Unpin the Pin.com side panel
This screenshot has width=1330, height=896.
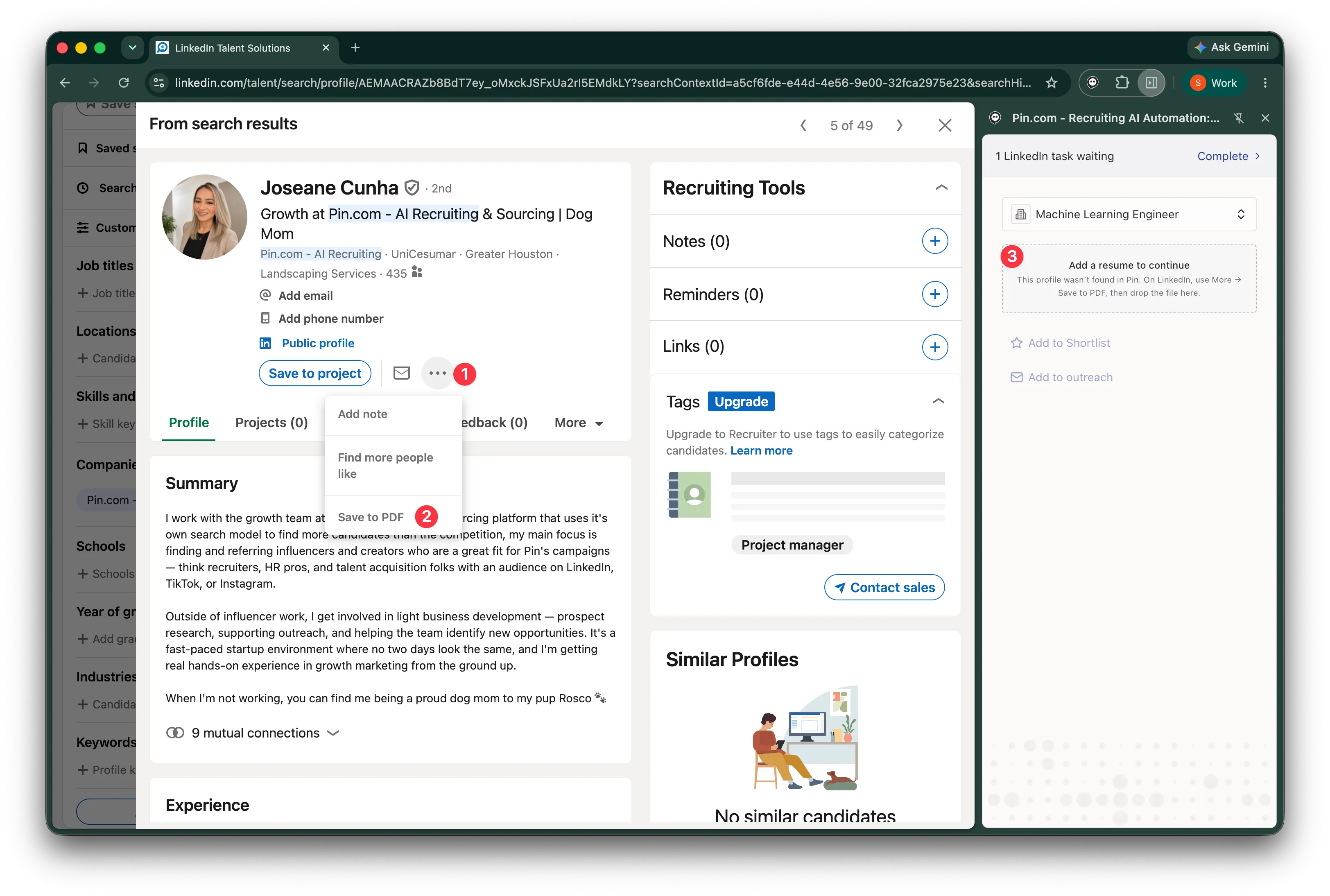coord(1238,118)
